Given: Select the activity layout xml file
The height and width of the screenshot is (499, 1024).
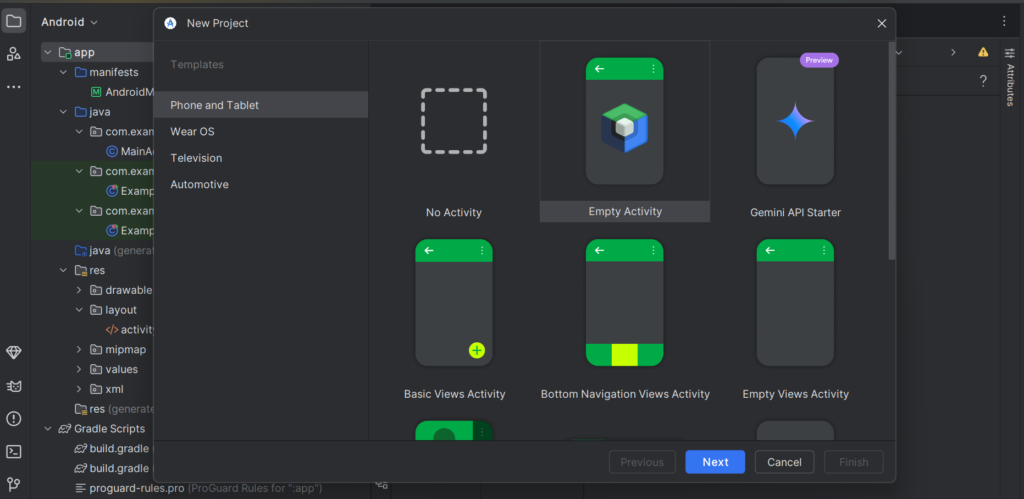Looking at the screenshot, I should click(x=130, y=329).
